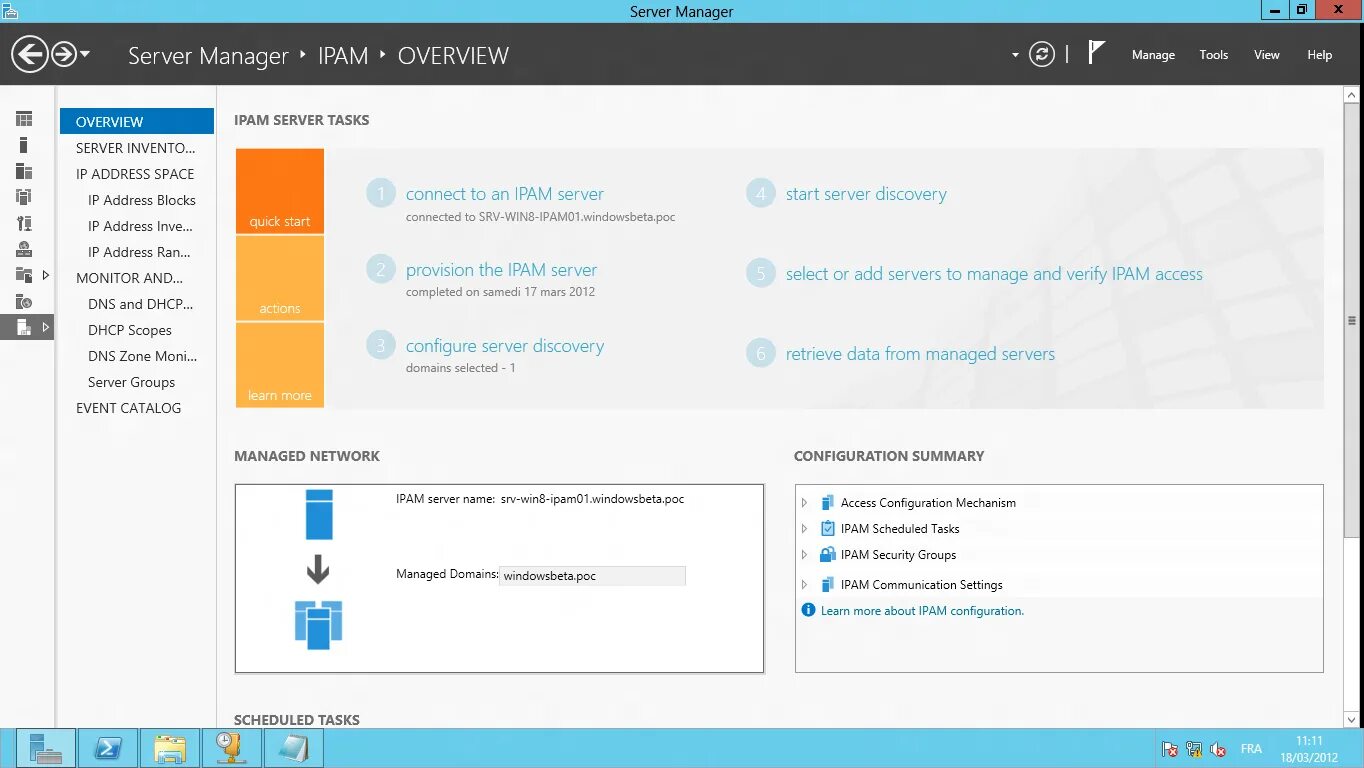Open the muted volume icon in system tray

(1218, 748)
